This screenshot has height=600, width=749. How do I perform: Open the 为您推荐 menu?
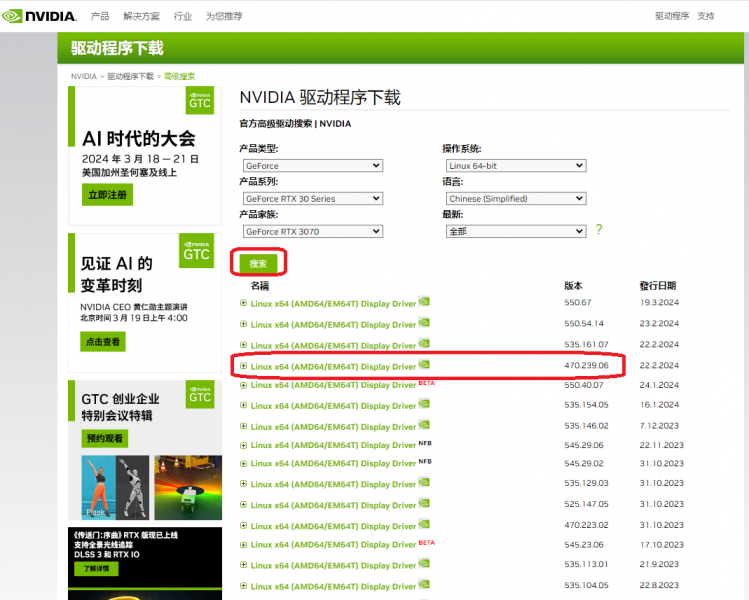[224, 16]
